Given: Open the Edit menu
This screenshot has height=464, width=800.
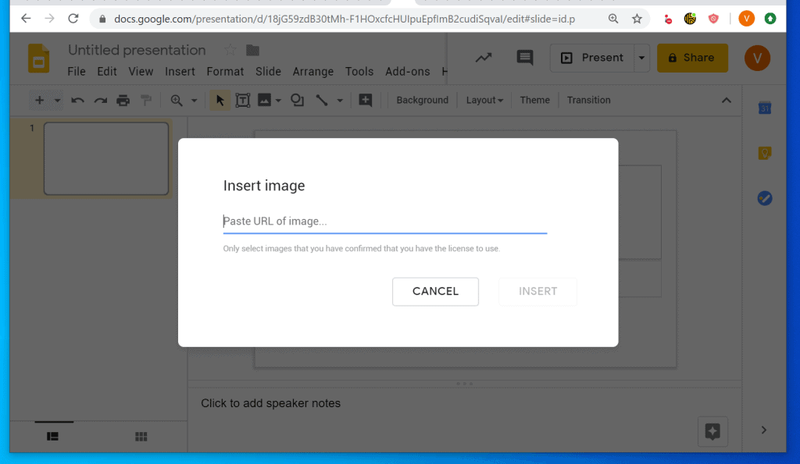Looking at the screenshot, I should (107, 71).
